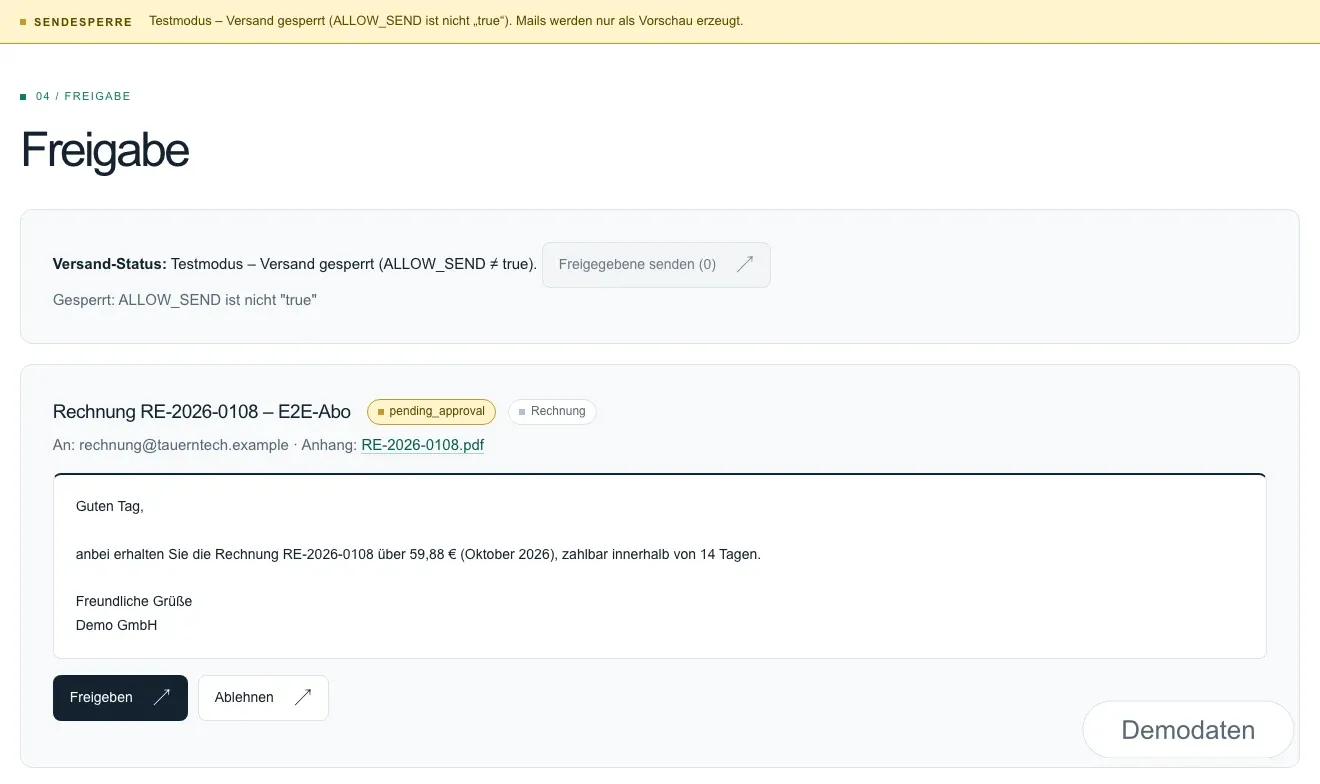Click the arrow icon inside Freigeben
The height and width of the screenshot is (784, 1320).
161,698
